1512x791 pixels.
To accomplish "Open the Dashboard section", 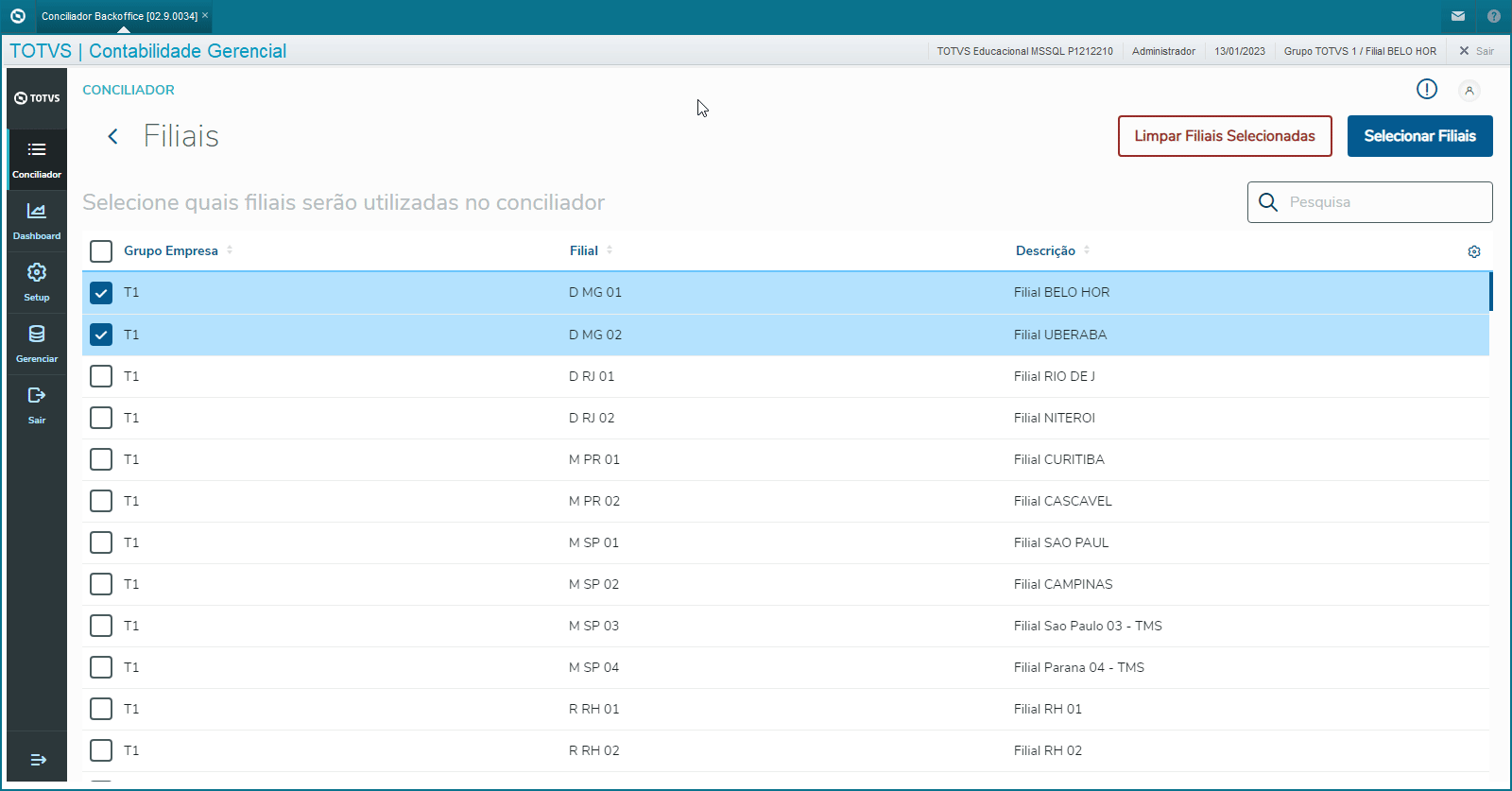I will 37,221.
